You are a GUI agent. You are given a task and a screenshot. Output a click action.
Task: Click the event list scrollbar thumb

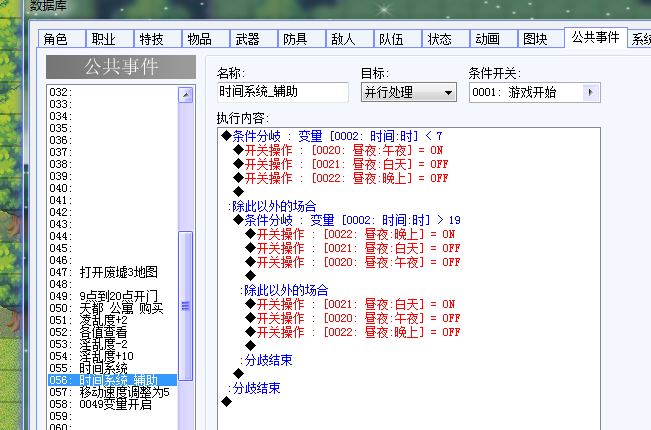186,306
